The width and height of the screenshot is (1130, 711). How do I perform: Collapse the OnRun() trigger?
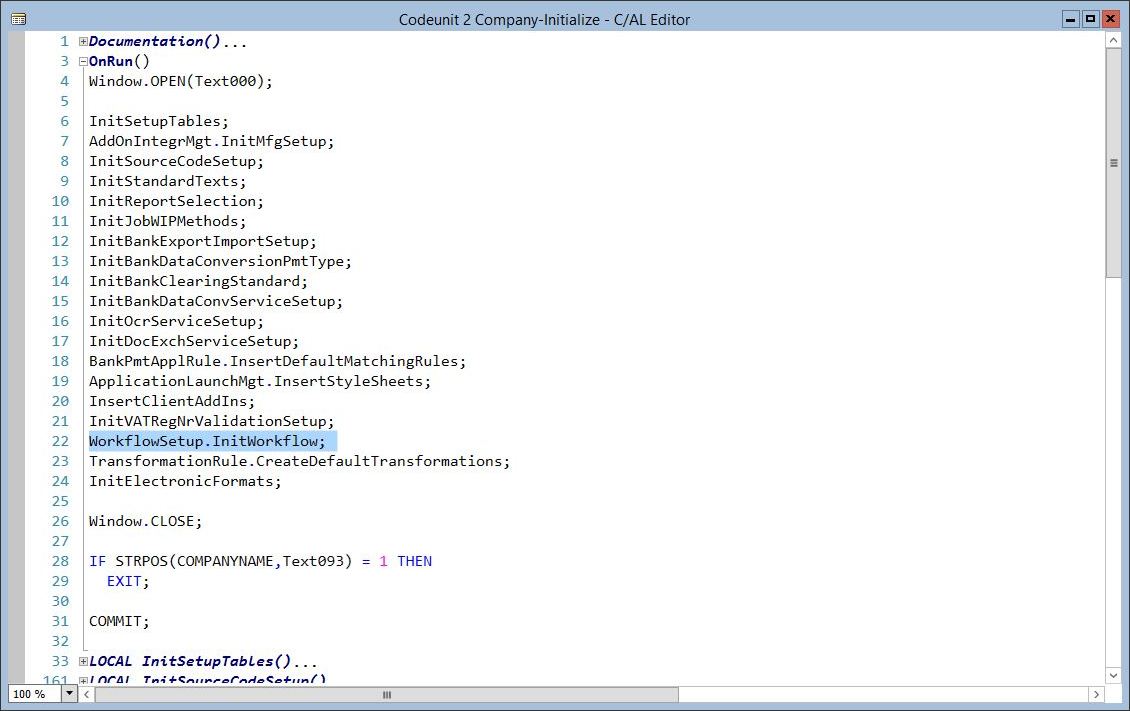tap(83, 62)
